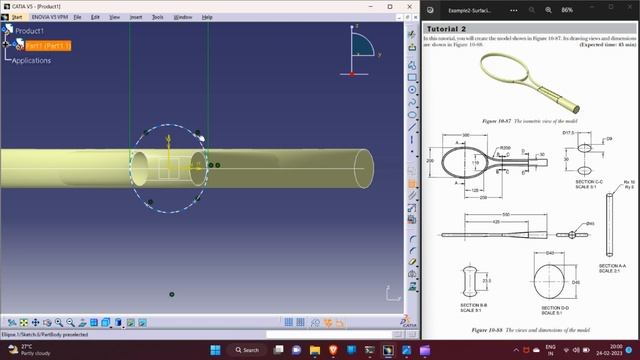This screenshot has height=360, width=640.
Task: Click the zoom out magnifier in PDF viewer
Action: pyautogui.click(x=531, y=10)
